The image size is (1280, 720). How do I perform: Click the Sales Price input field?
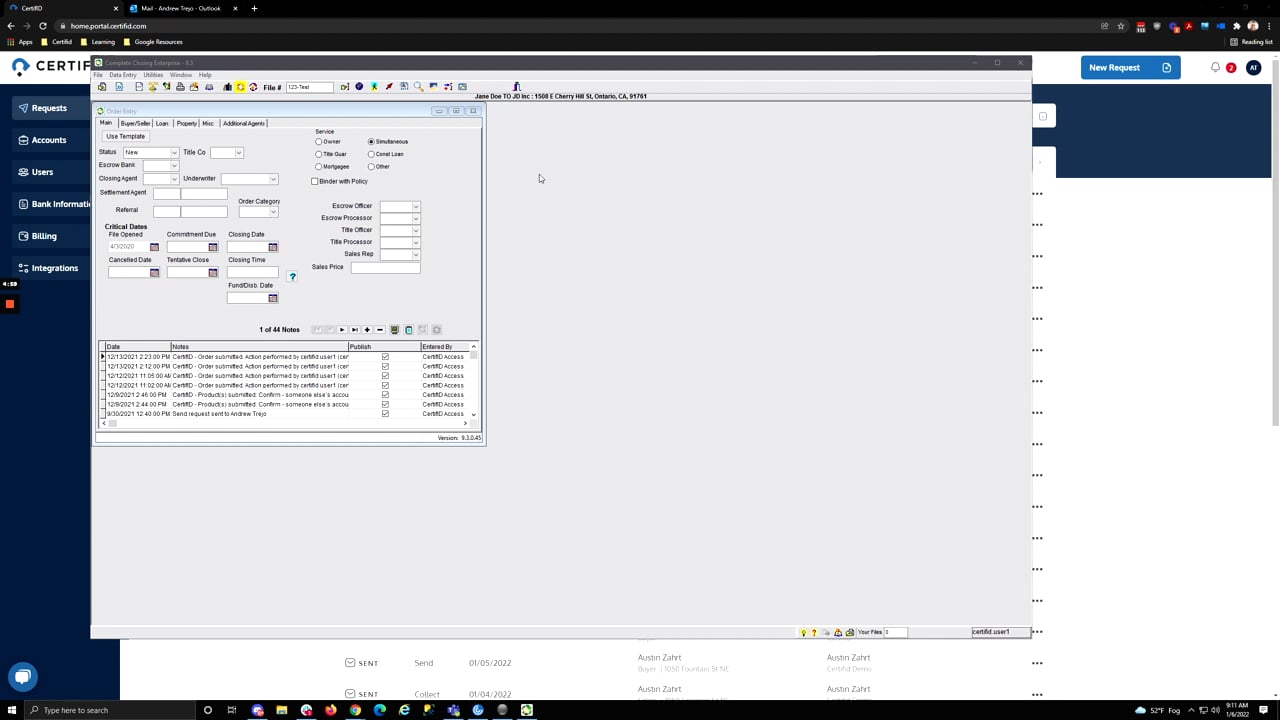coord(385,268)
